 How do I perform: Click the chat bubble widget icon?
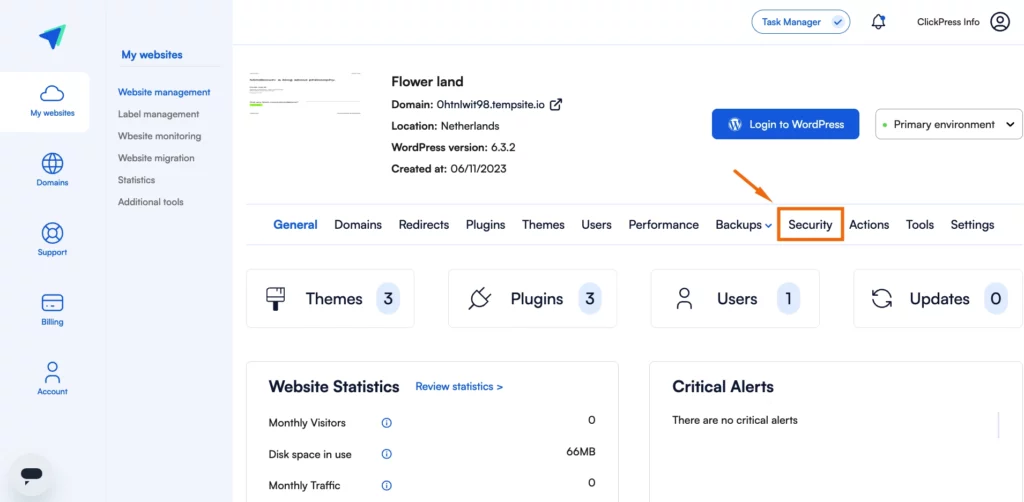pyautogui.click(x=31, y=475)
